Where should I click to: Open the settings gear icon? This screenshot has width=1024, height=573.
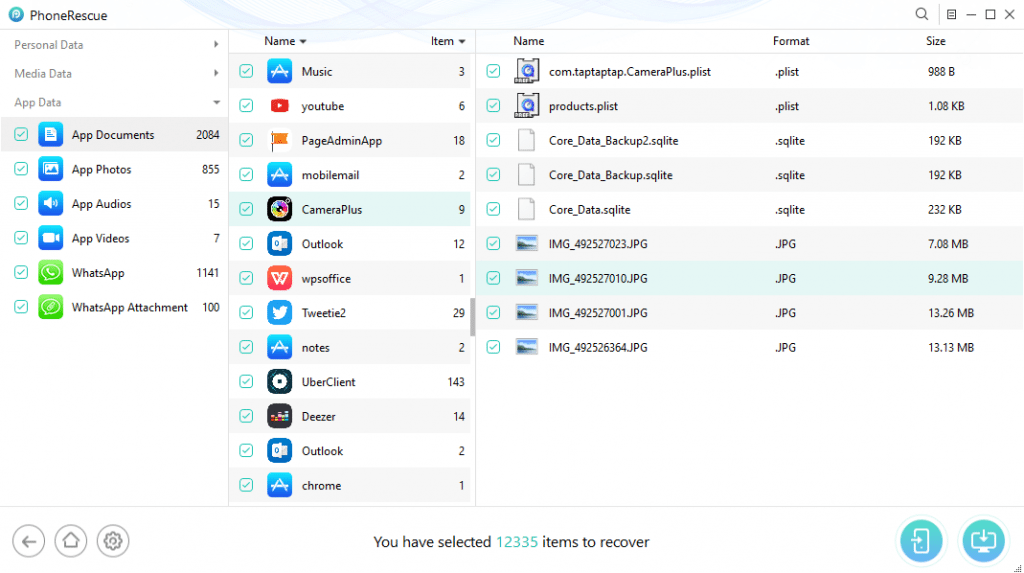point(113,541)
